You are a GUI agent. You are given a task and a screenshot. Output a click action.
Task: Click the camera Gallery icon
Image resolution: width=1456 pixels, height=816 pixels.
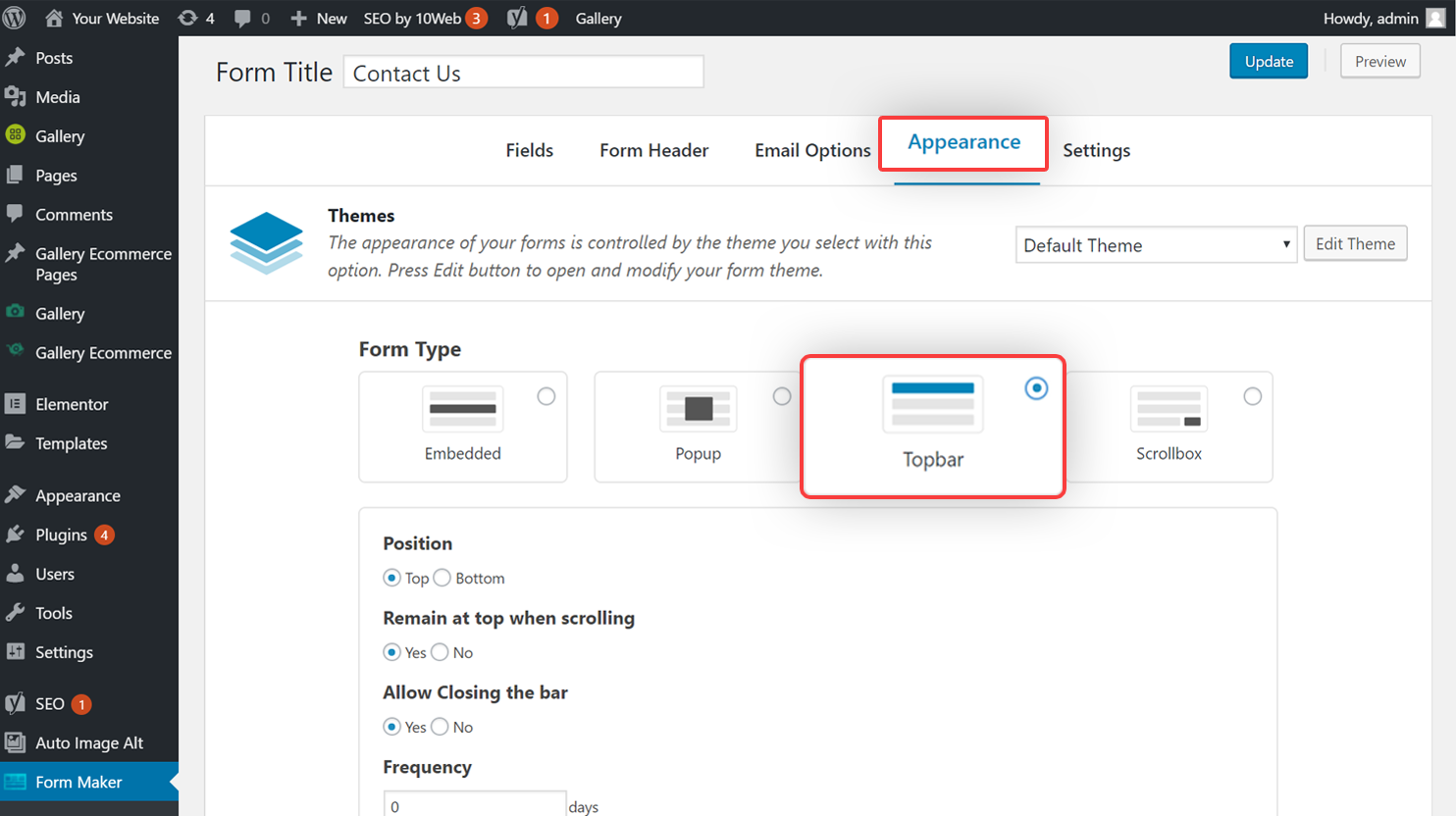point(15,312)
